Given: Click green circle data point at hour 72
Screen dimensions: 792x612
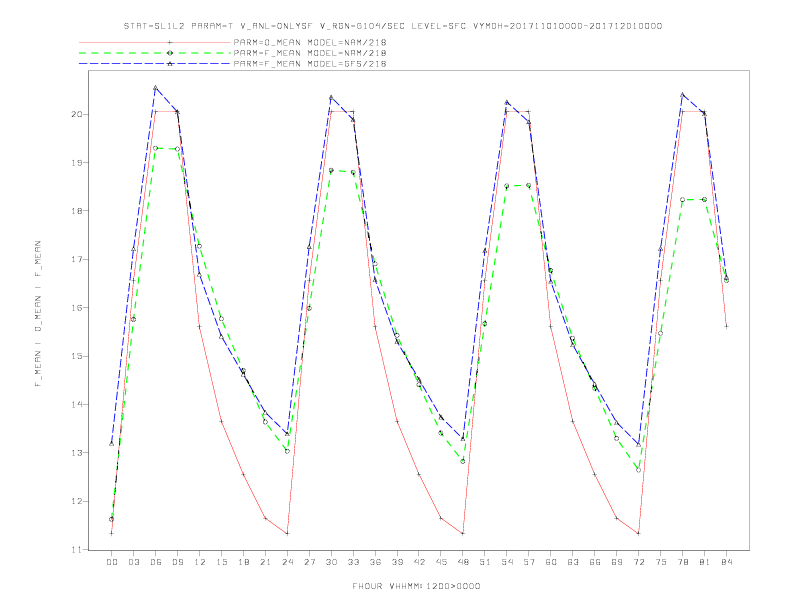Looking at the screenshot, I should click(638, 470).
